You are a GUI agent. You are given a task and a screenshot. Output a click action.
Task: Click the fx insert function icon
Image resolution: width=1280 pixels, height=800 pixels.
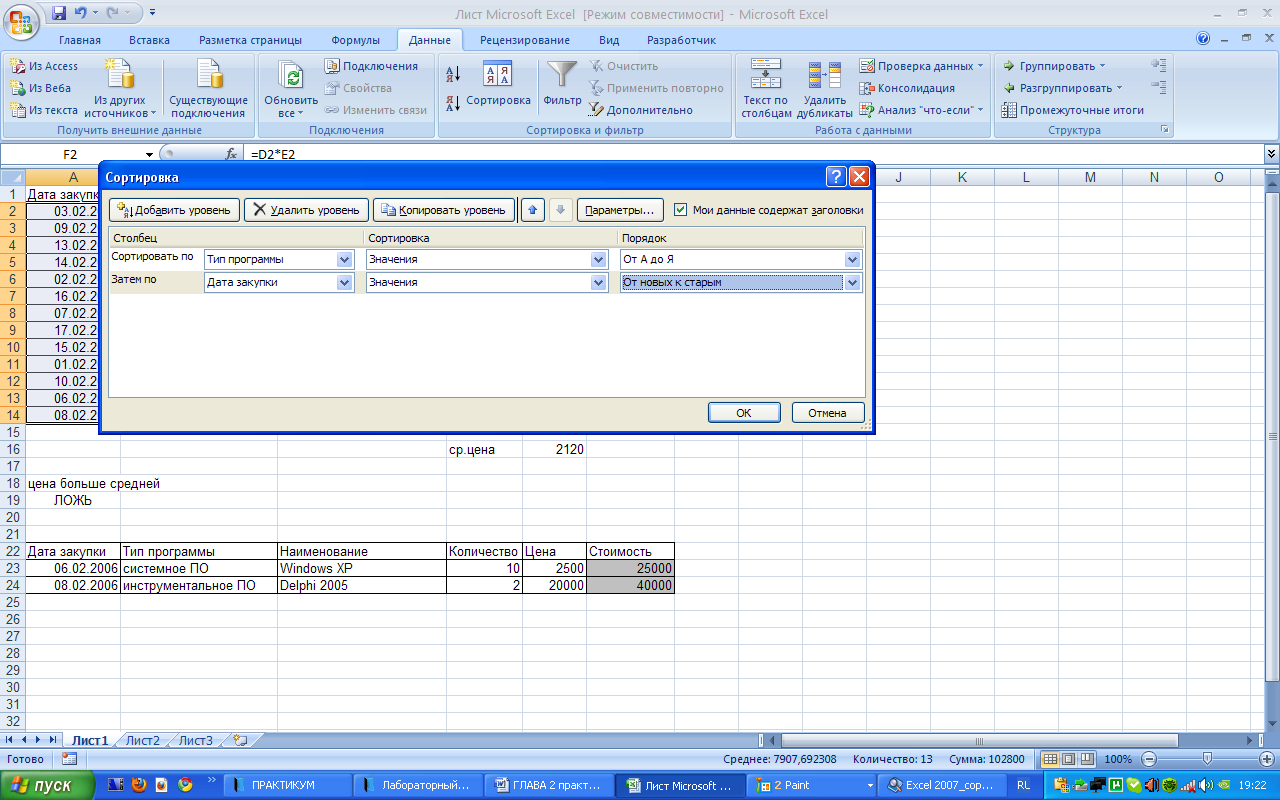tap(231, 154)
